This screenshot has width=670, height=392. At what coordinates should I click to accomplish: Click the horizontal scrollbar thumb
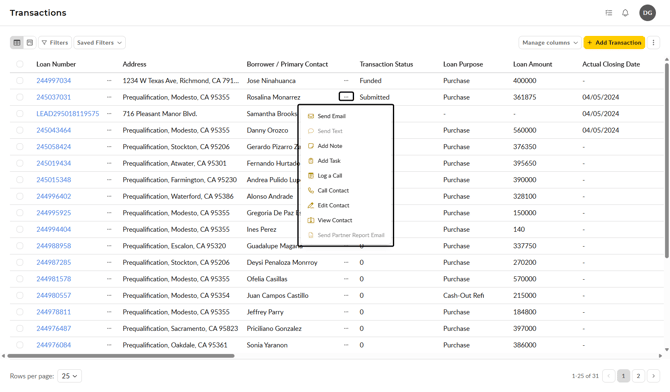pos(121,356)
